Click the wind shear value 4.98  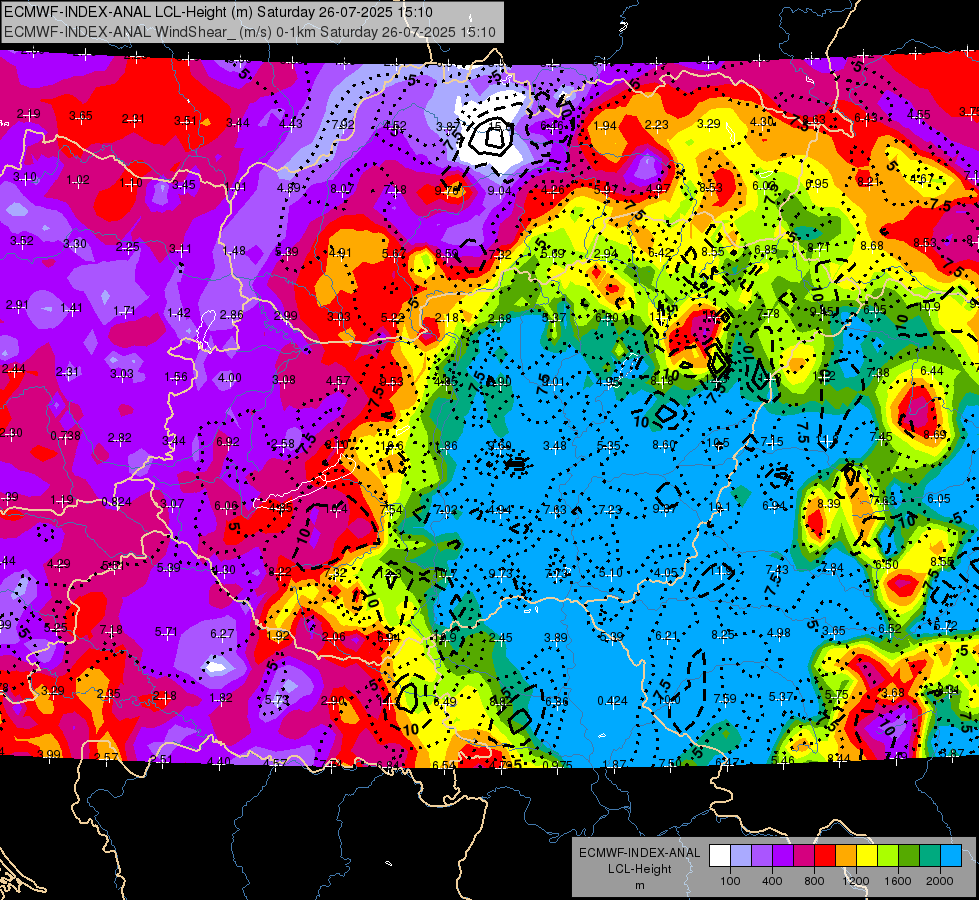click(779, 633)
